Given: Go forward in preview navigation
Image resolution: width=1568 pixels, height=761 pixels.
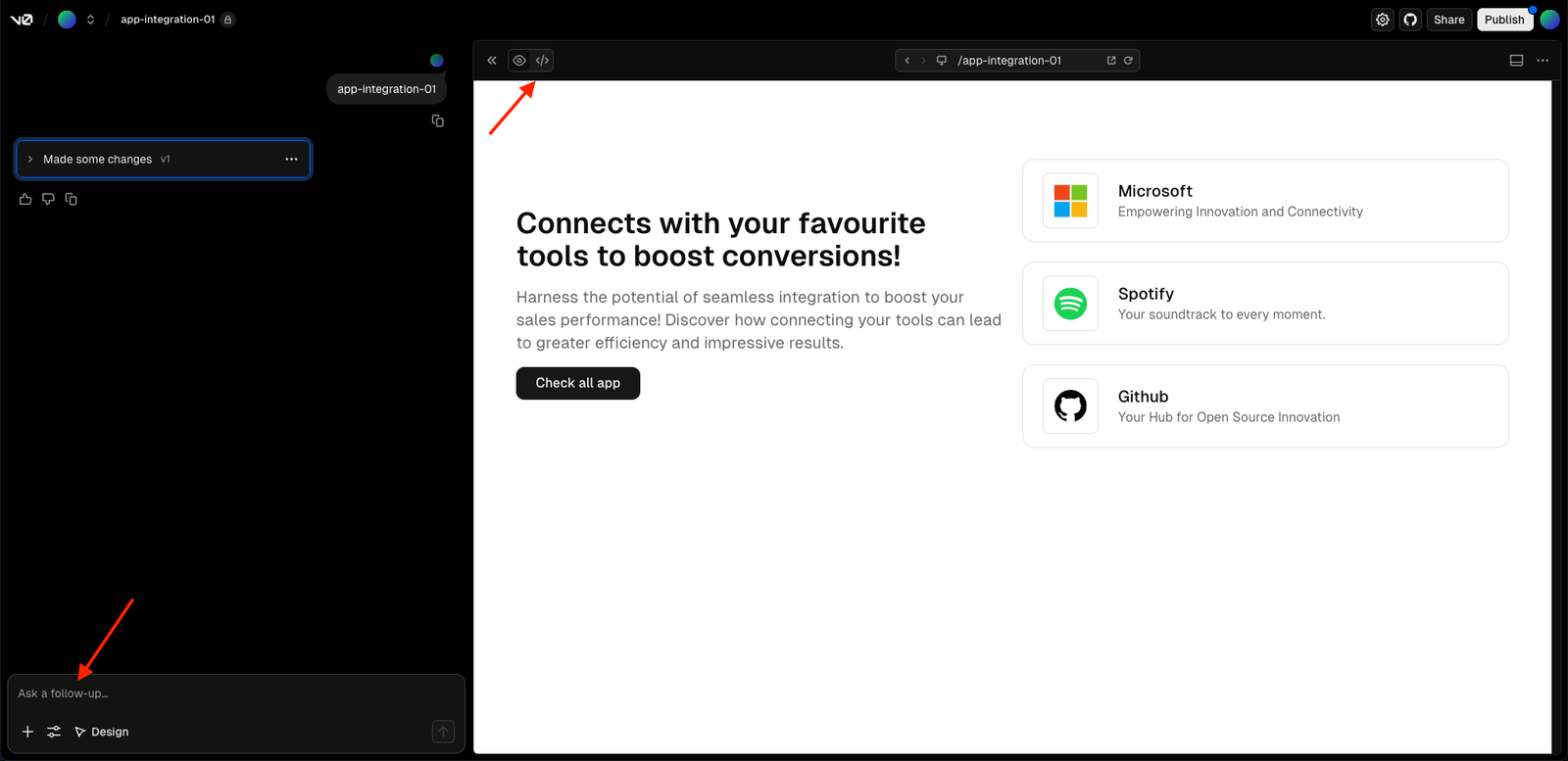Looking at the screenshot, I should [923, 61].
